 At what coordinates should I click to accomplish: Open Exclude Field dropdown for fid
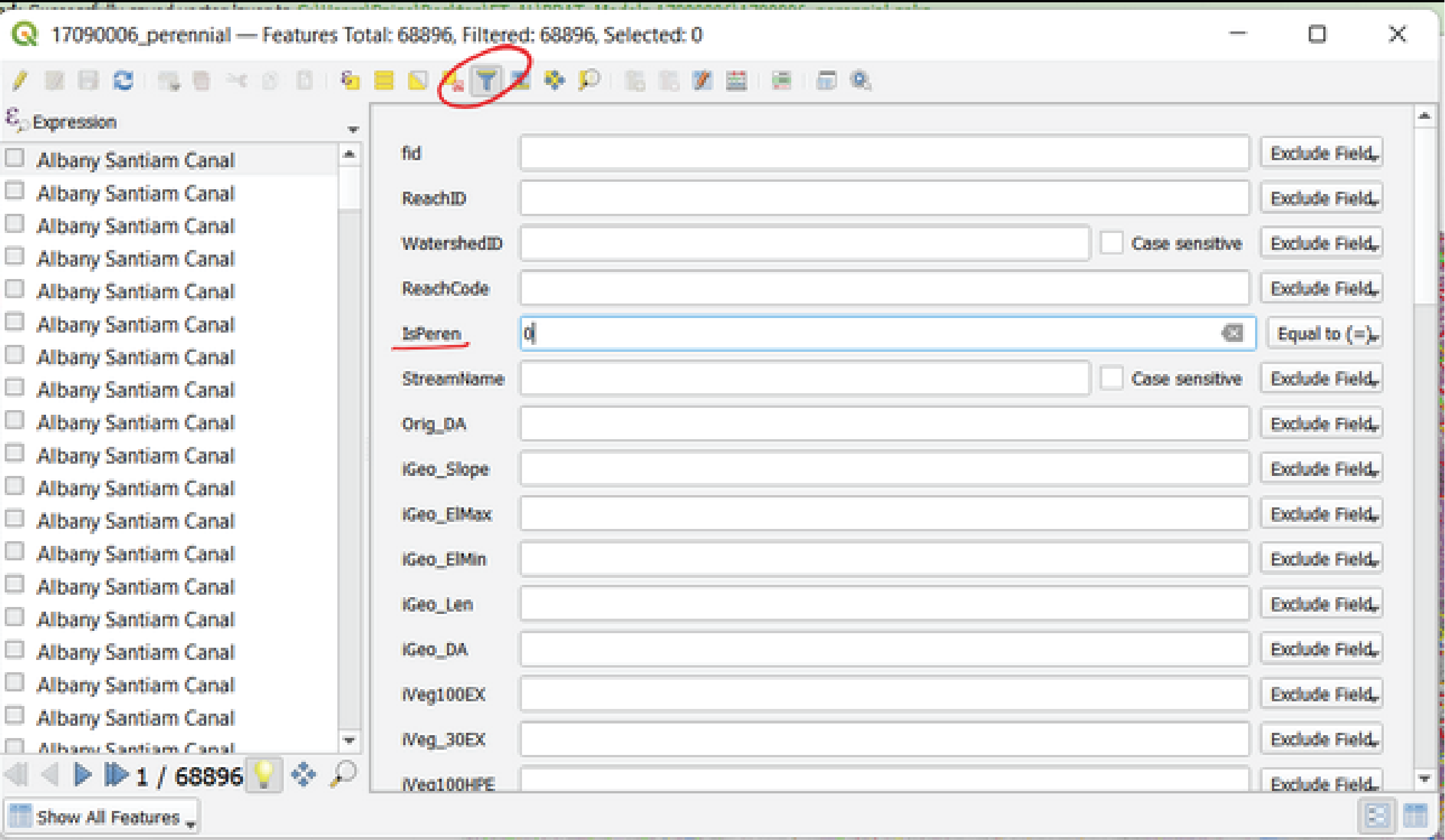1321,153
